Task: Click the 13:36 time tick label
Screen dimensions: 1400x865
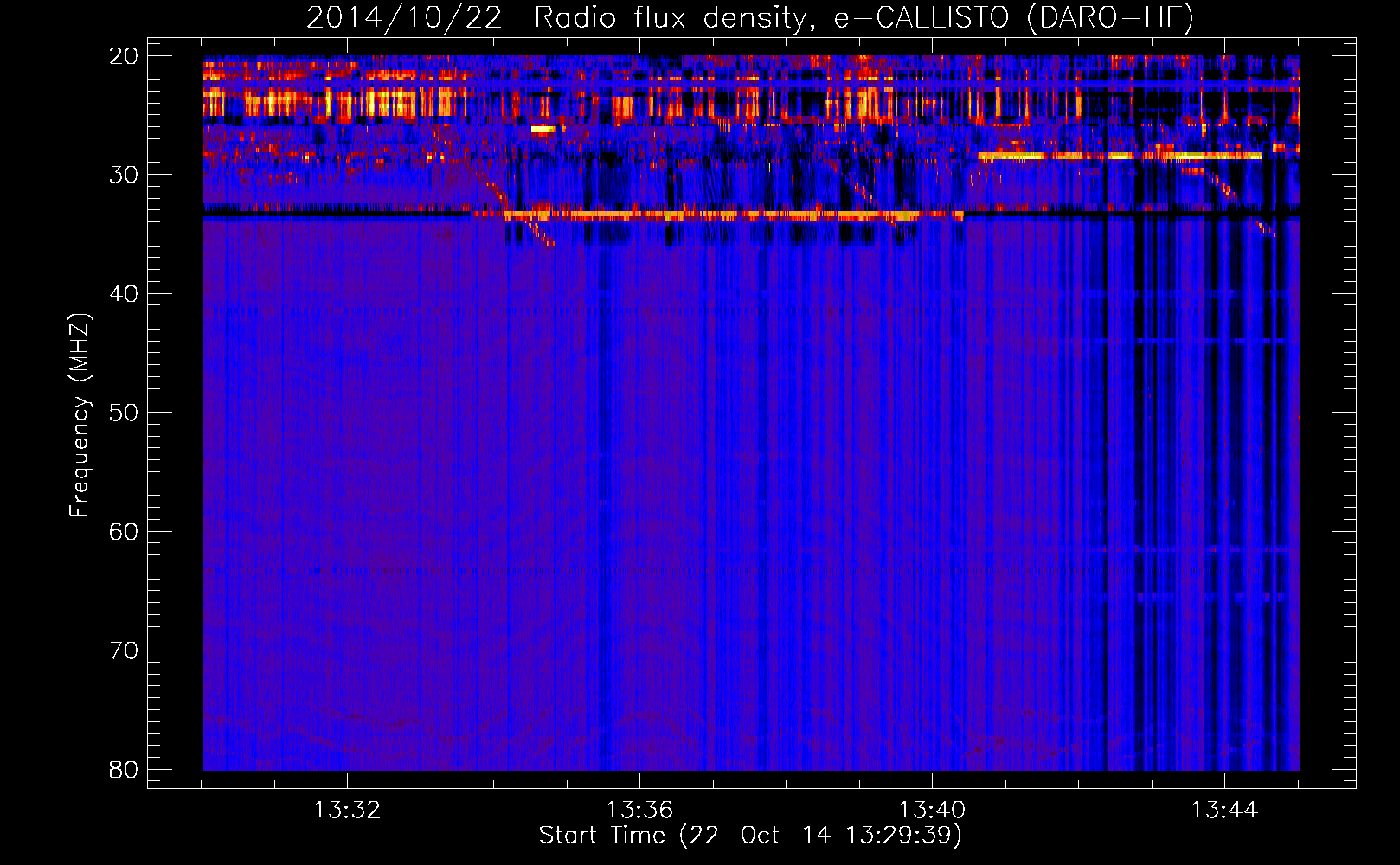Action: 639,811
